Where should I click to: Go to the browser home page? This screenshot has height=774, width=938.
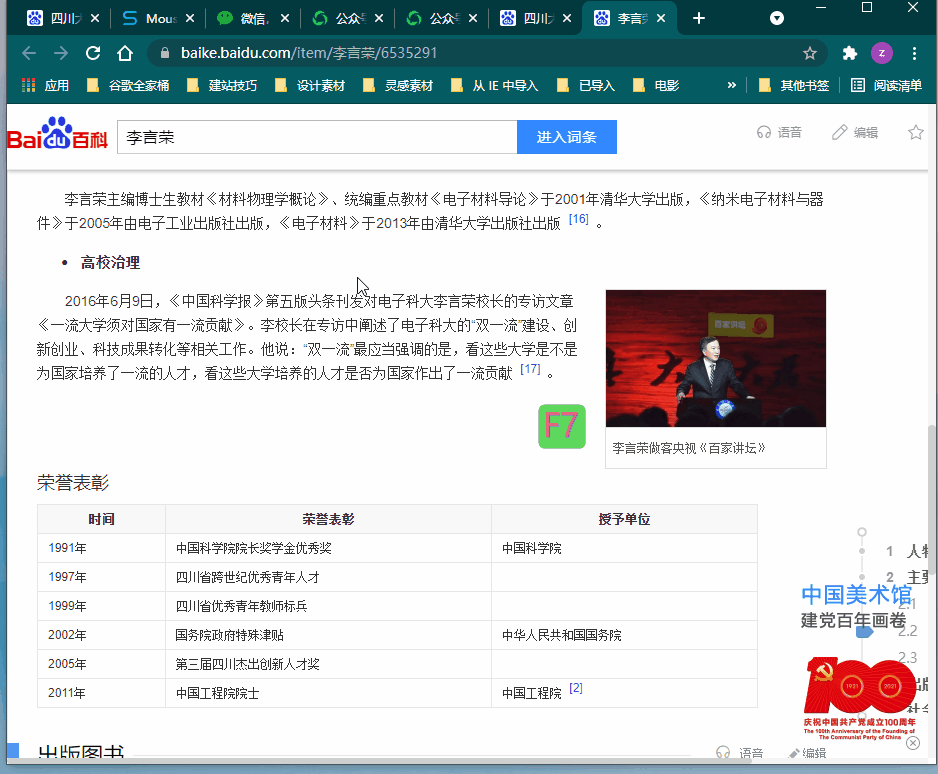125,53
